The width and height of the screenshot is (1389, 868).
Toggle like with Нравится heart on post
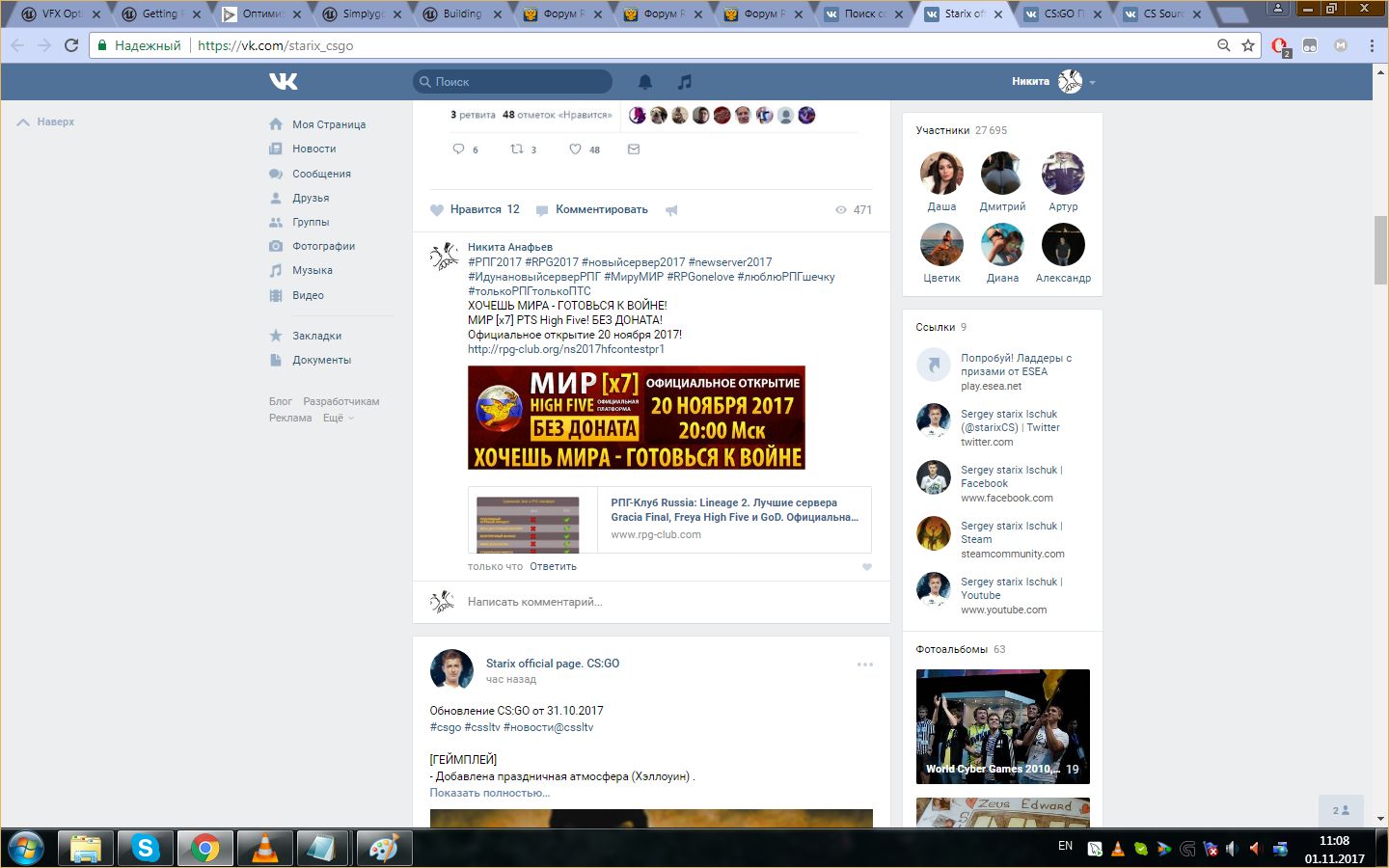(475, 209)
